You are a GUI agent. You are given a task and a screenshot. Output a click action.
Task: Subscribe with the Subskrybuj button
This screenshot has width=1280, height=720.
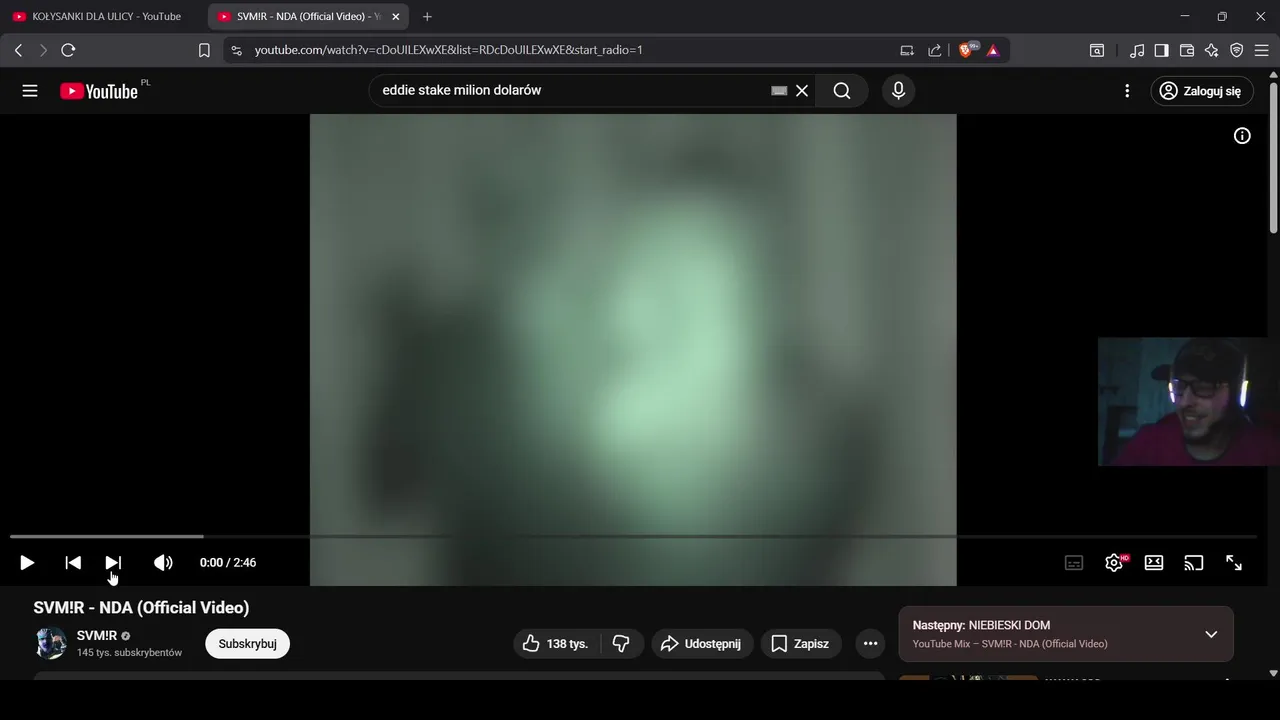(247, 644)
